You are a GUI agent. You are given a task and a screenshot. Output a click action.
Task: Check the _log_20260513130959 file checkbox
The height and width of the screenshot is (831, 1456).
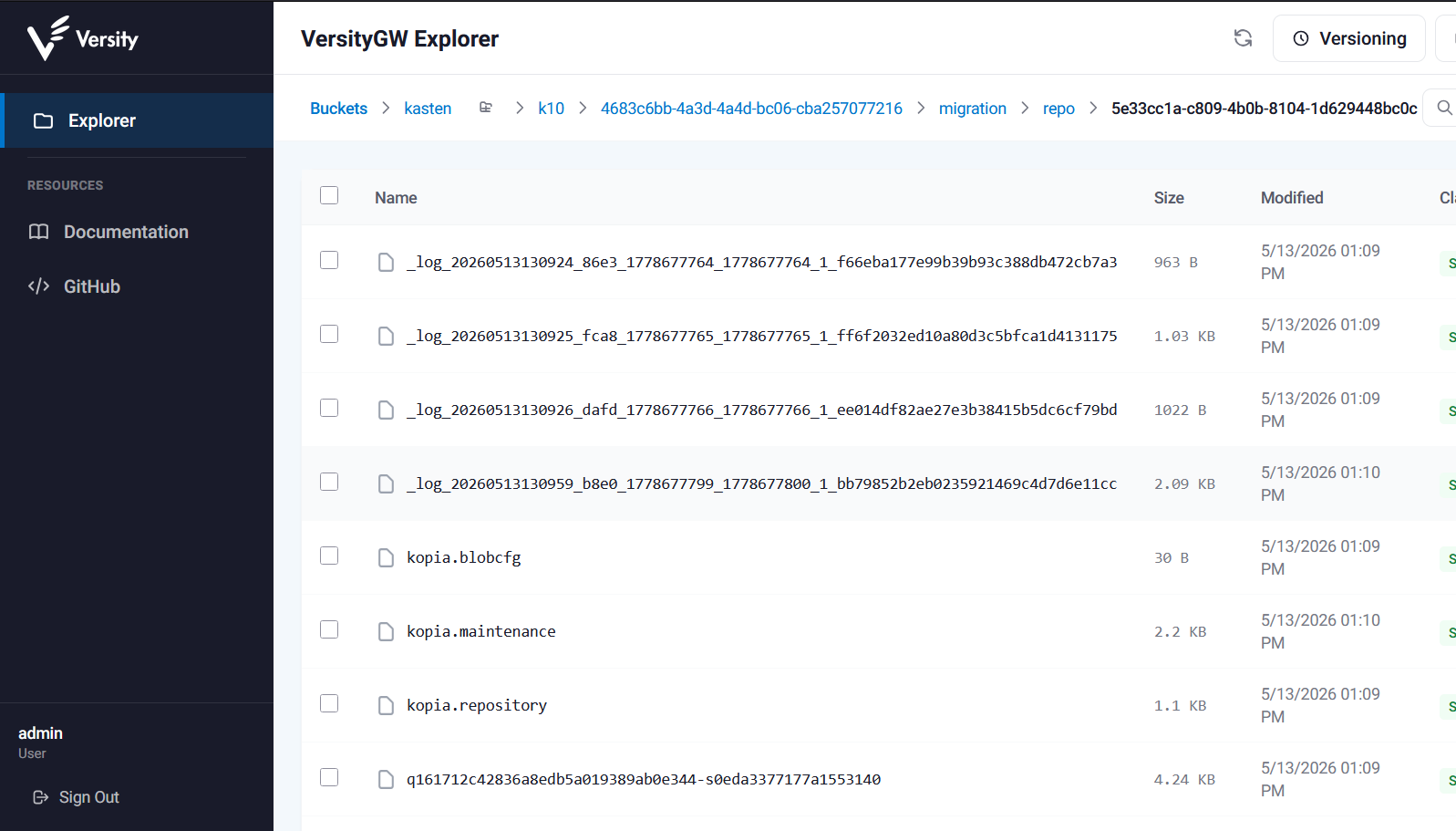click(x=329, y=482)
